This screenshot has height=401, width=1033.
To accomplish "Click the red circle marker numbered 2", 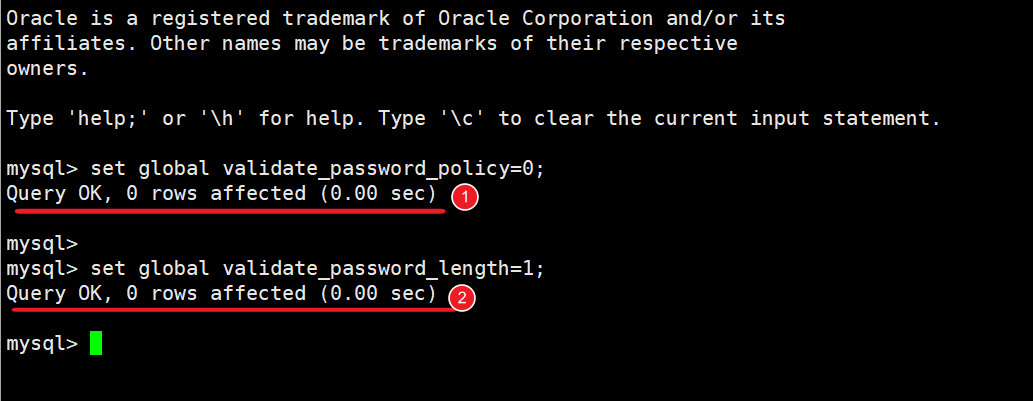I will tap(461, 297).
